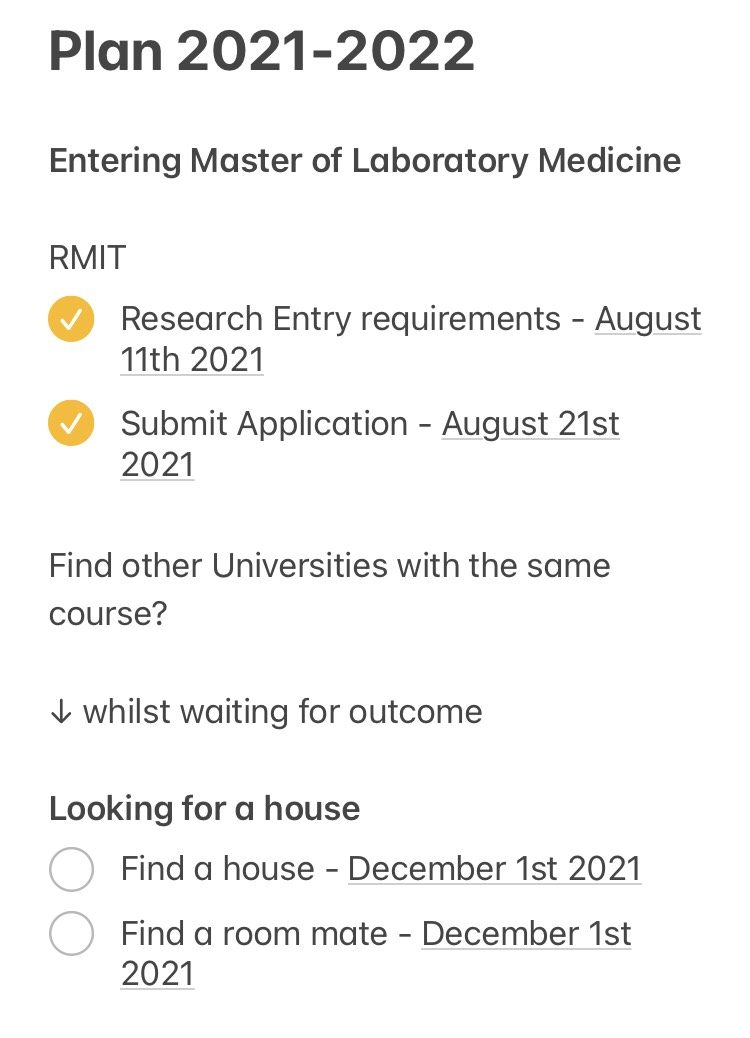This screenshot has width=750, height=1038.
Task: Click the Research Entry requirements text
Action: [x=341, y=319]
